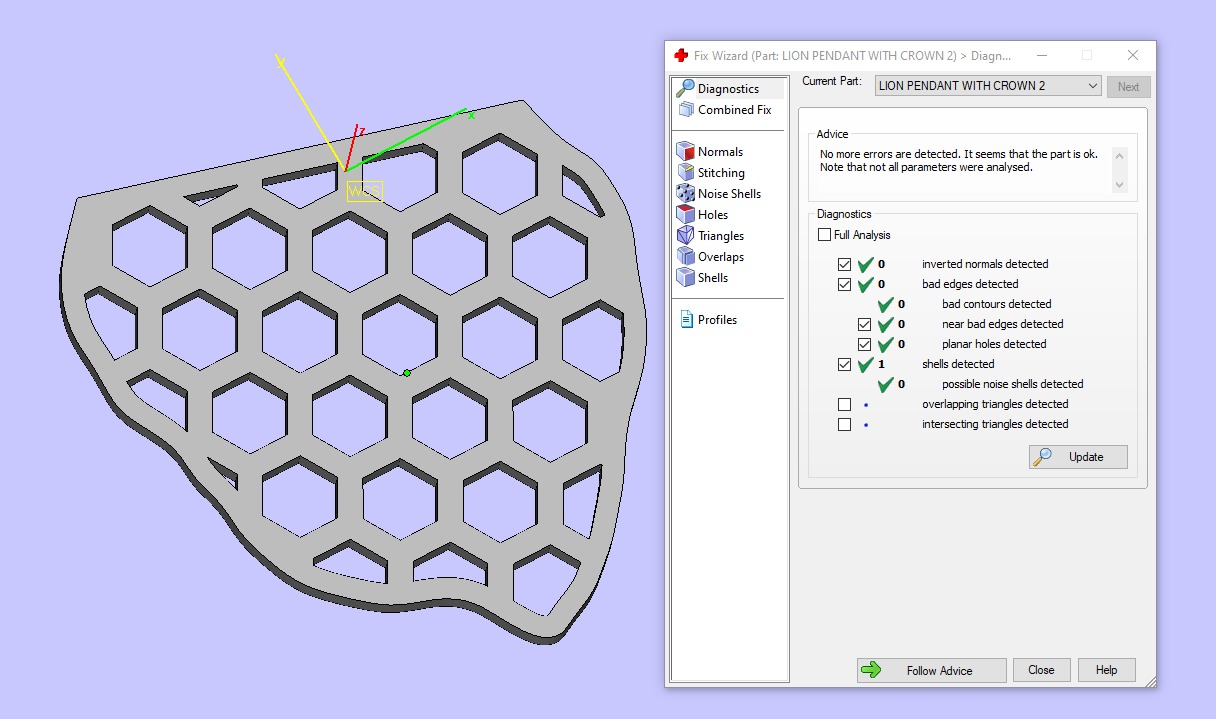Go to the Stitching page
This screenshot has height=719, width=1216.
[721, 173]
